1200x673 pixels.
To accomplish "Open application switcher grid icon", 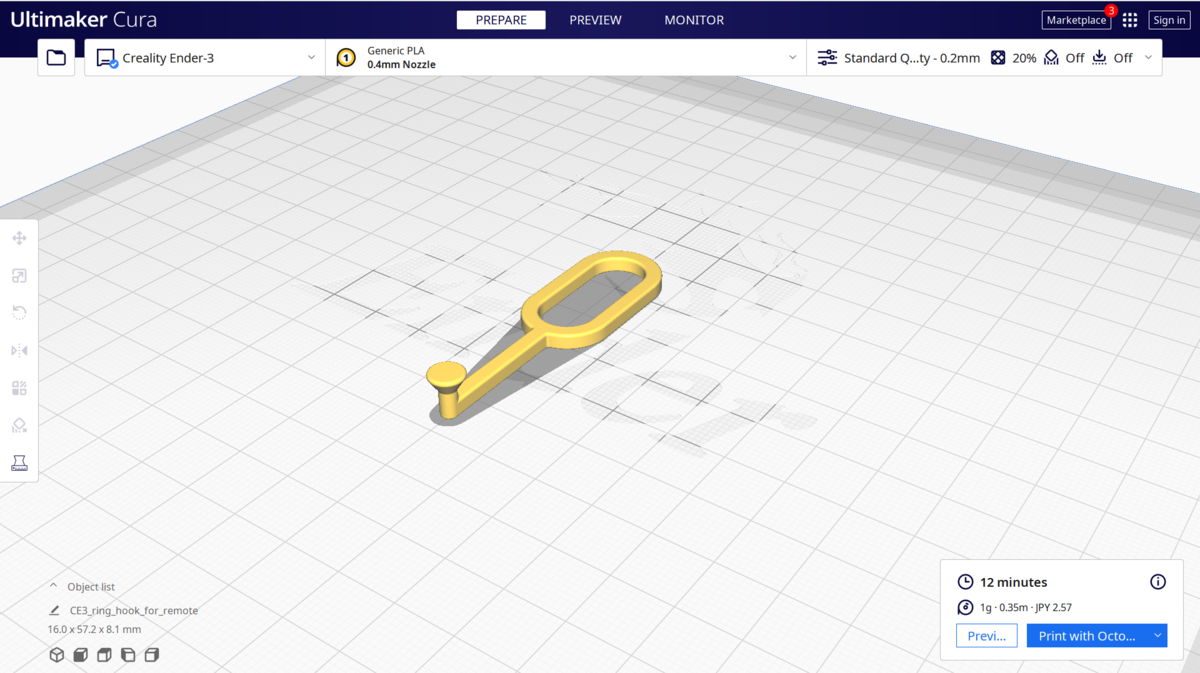I will 1130,20.
